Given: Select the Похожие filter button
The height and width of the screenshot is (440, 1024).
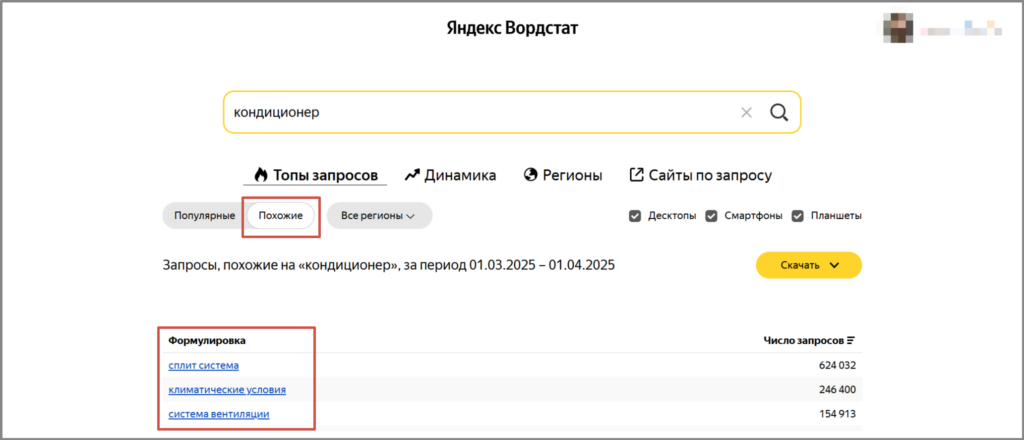Looking at the screenshot, I should 281,215.
